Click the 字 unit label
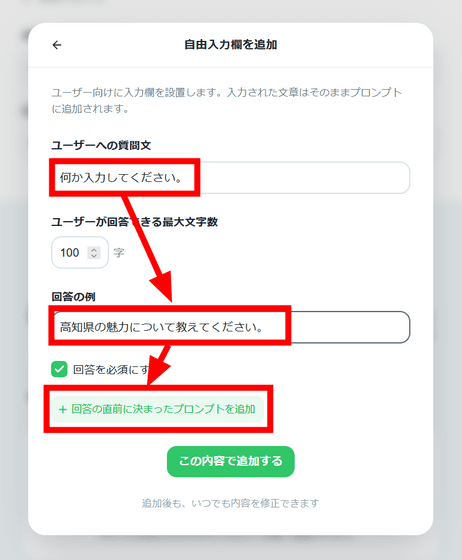Viewport: 462px width, 560px height. 119,252
